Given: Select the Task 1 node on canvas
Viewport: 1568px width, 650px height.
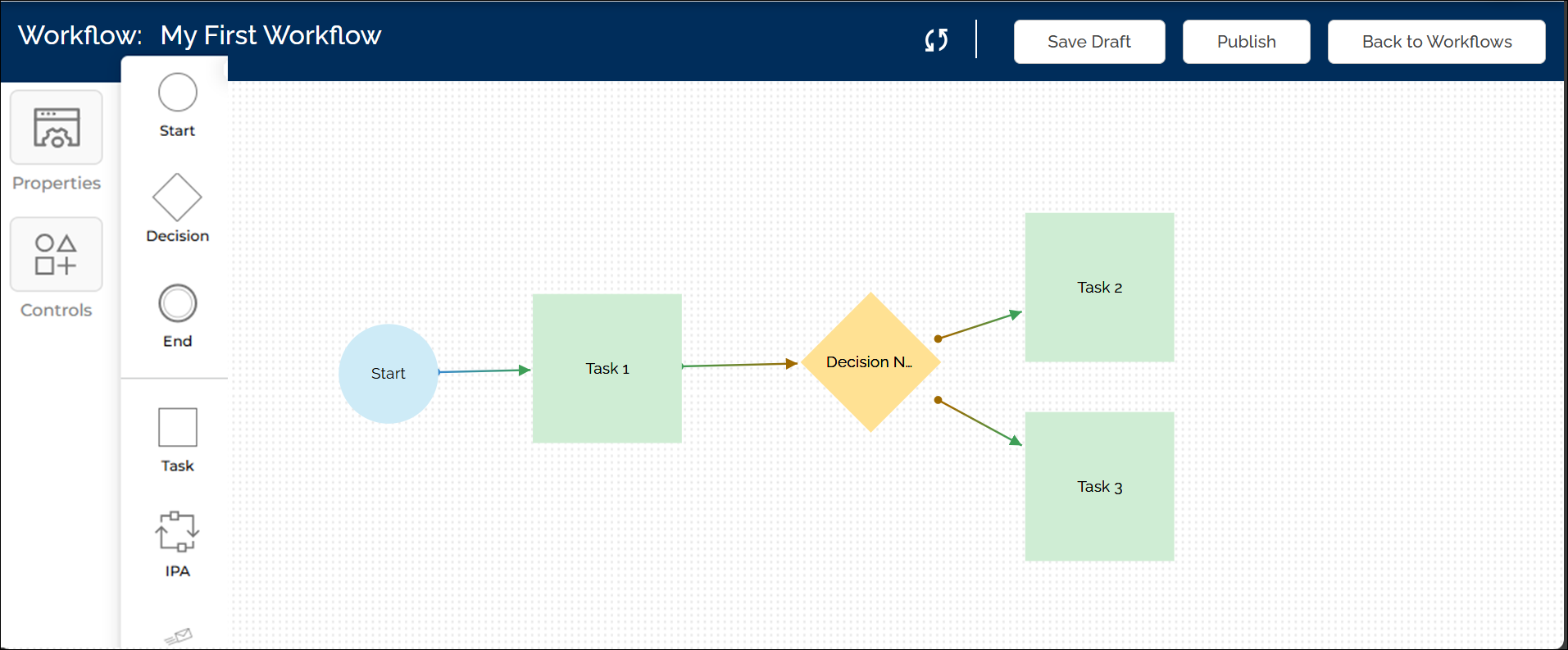Looking at the screenshot, I should [607, 369].
